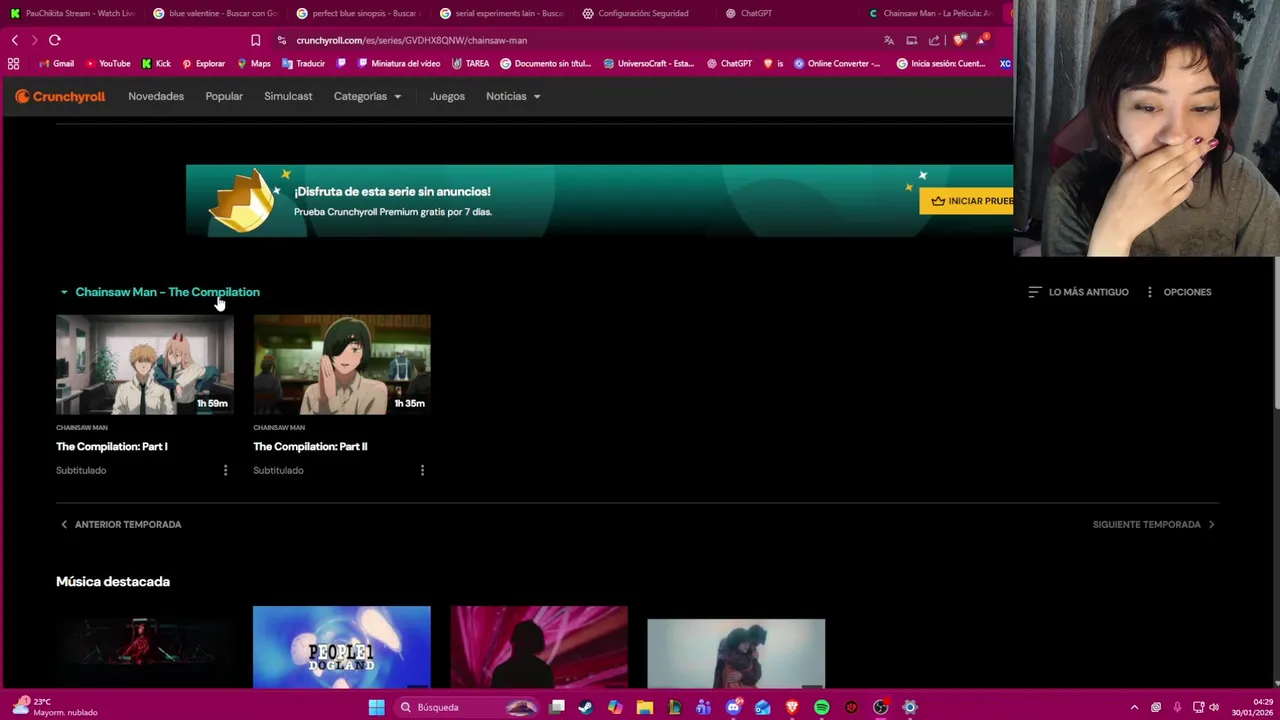Screen dimensions: 1280x720
Task: Show hidden system tray icons
Action: pyautogui.click(x=1134, y=707)
